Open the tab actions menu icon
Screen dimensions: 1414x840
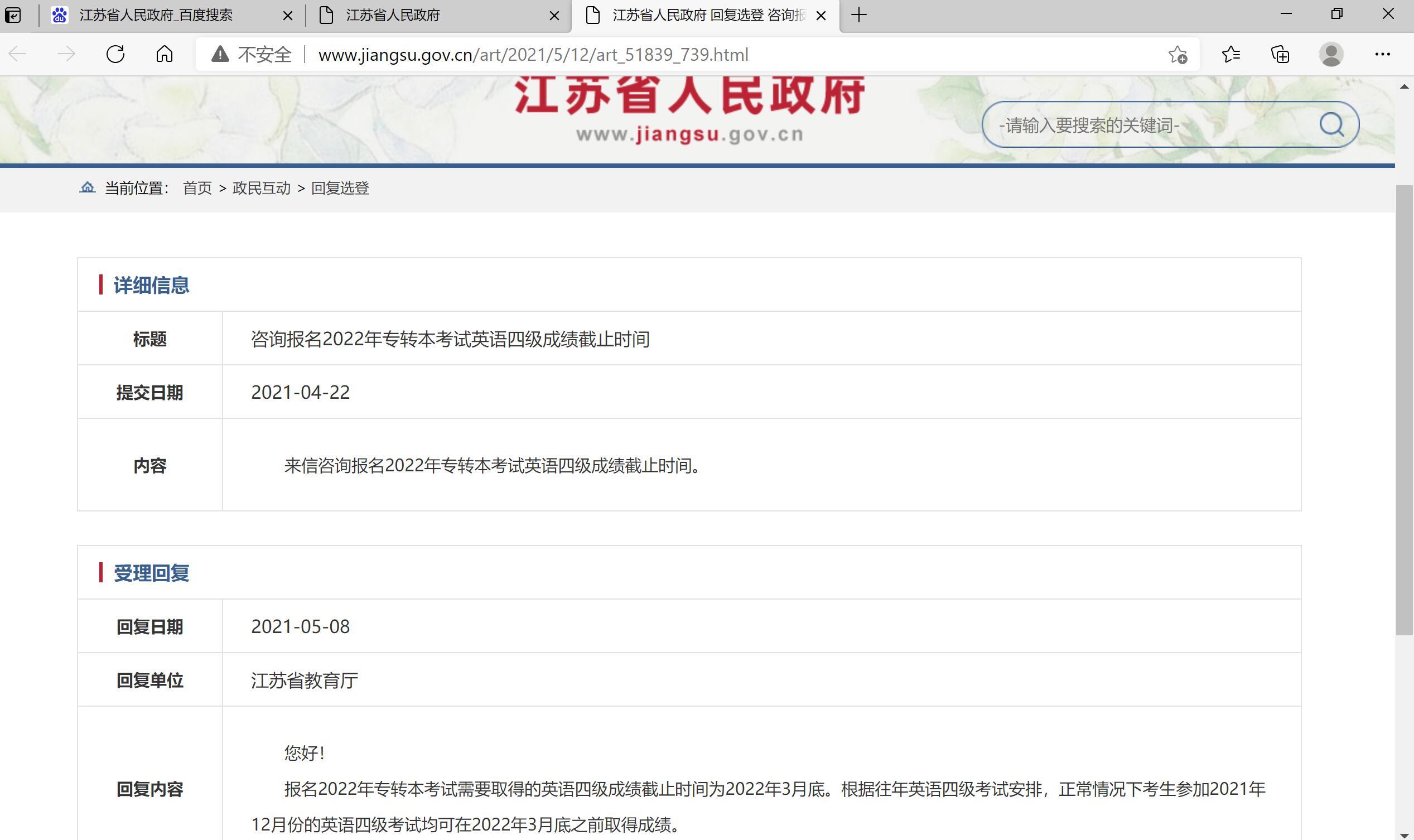point(13,15)
